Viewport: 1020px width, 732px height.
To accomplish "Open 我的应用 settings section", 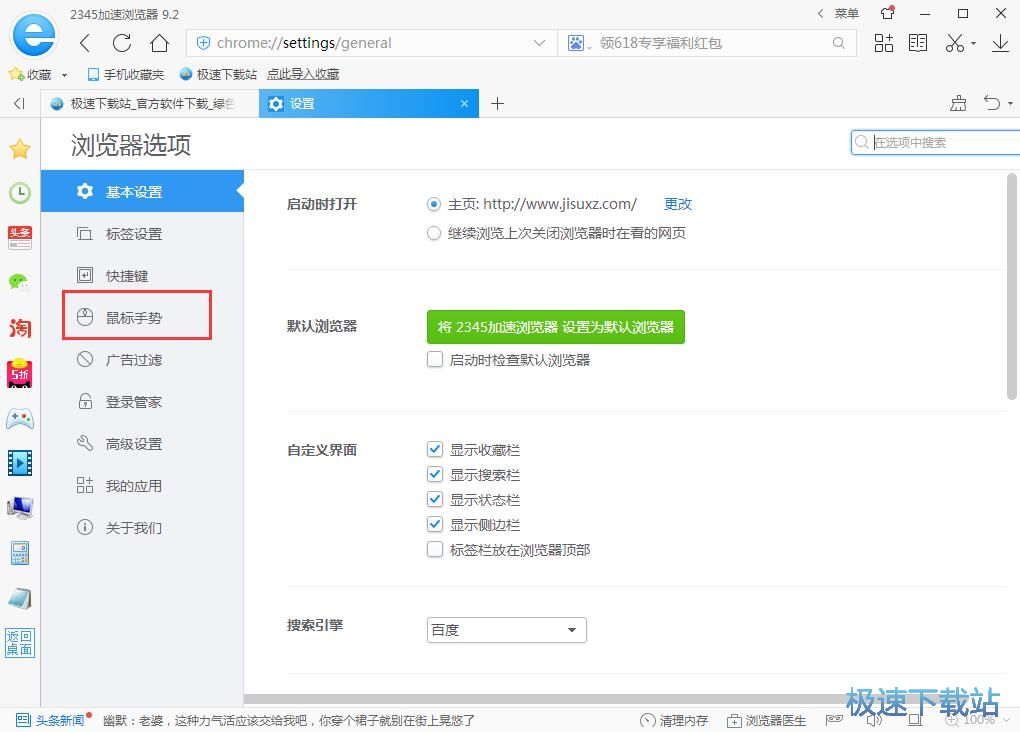I will [142, 486].
